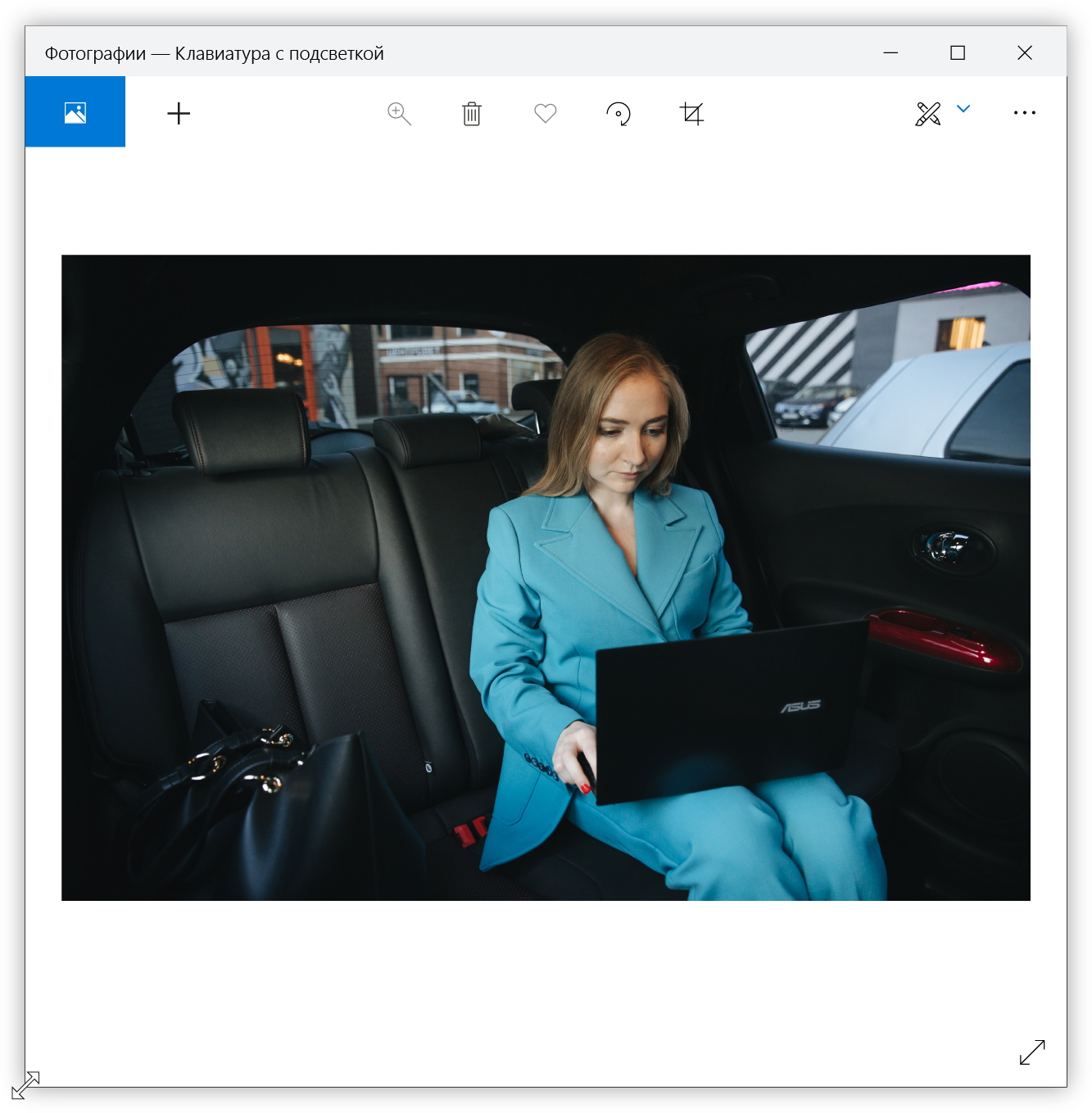Expand the Edit and Create dropdown arrow
Viewport: 1092px width, 1113px height.
[963, 109]
